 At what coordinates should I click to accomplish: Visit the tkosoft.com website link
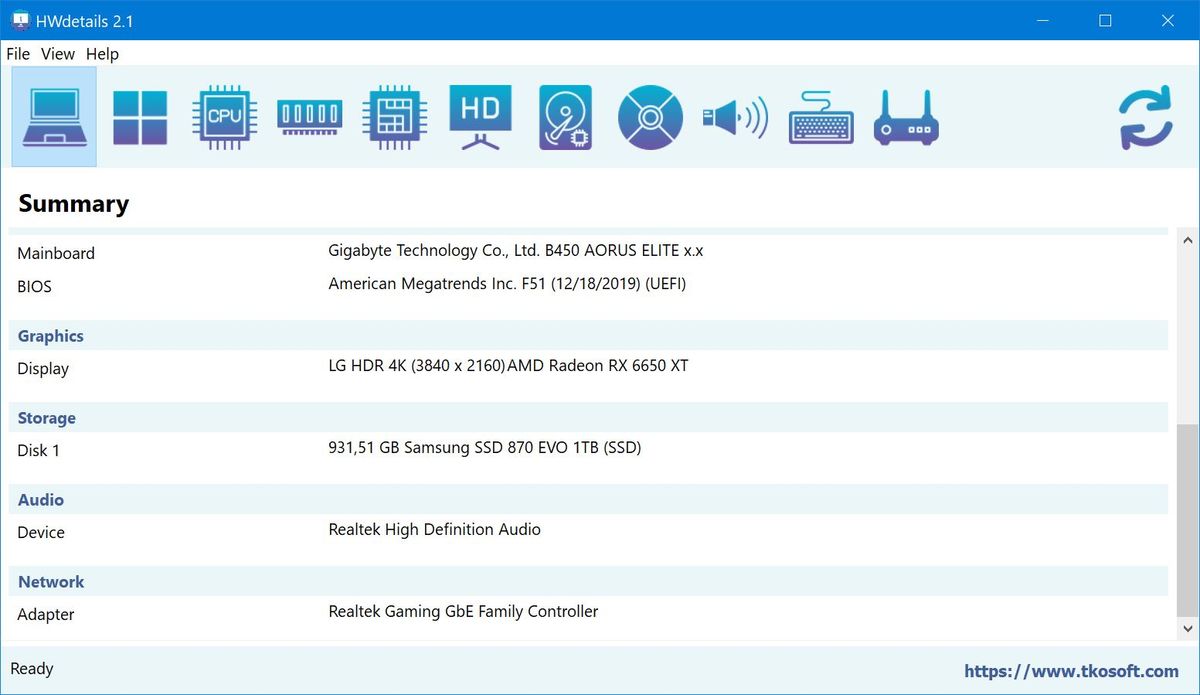click(1072, 671)
